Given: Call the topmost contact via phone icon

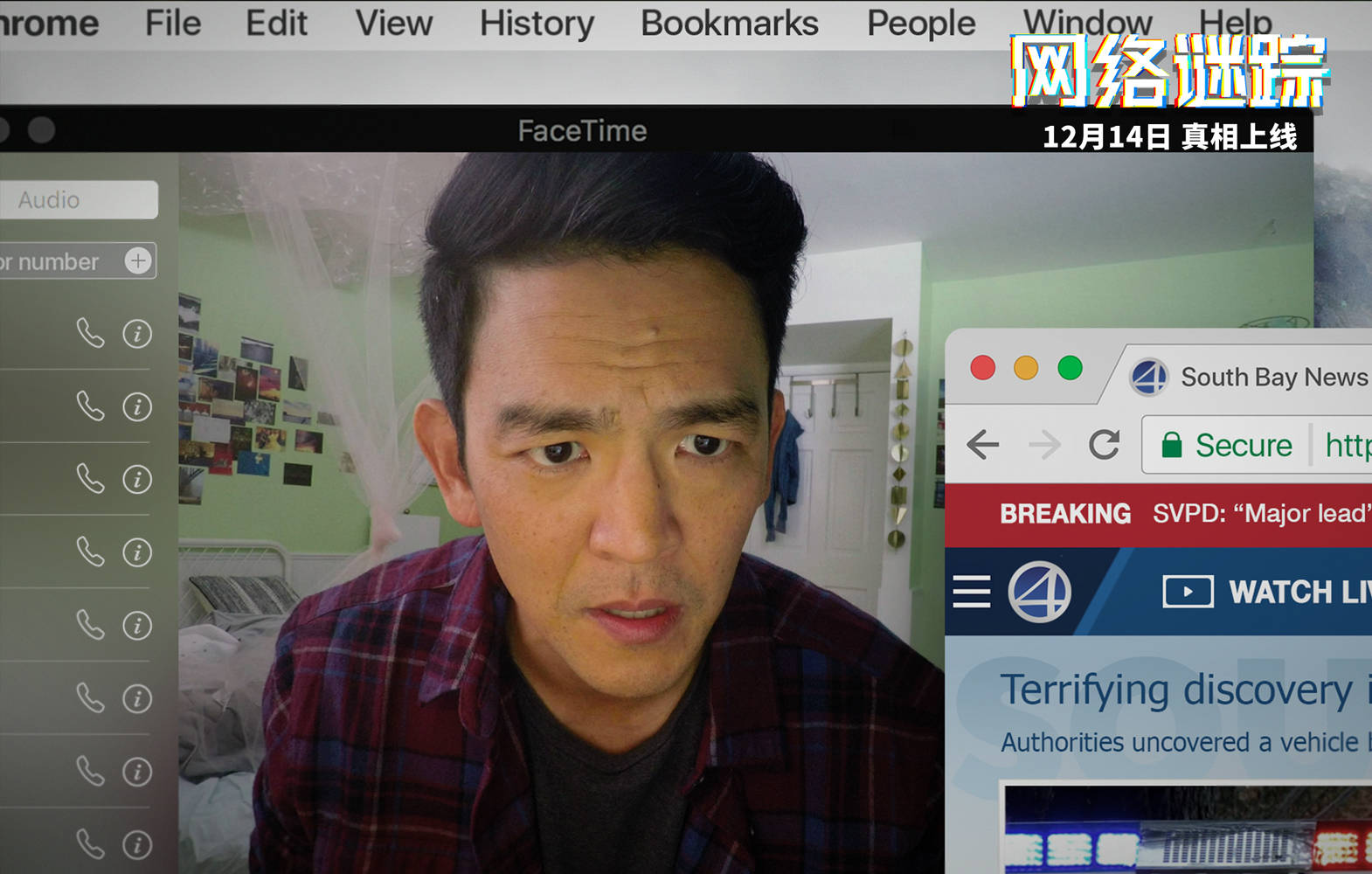Looking at the screenshot, I should [90, 333].
